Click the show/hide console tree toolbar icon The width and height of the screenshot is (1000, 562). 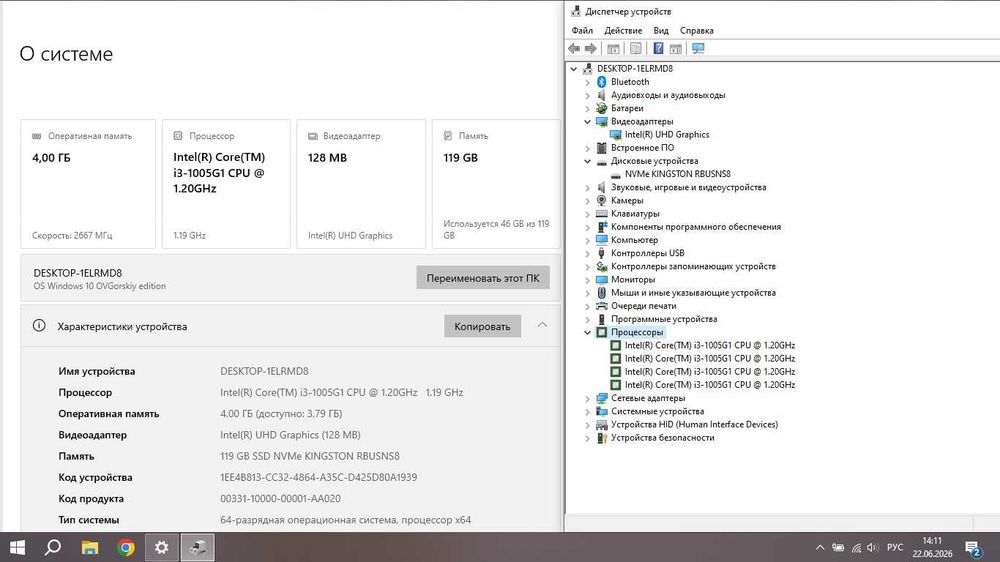coord(614,48)
